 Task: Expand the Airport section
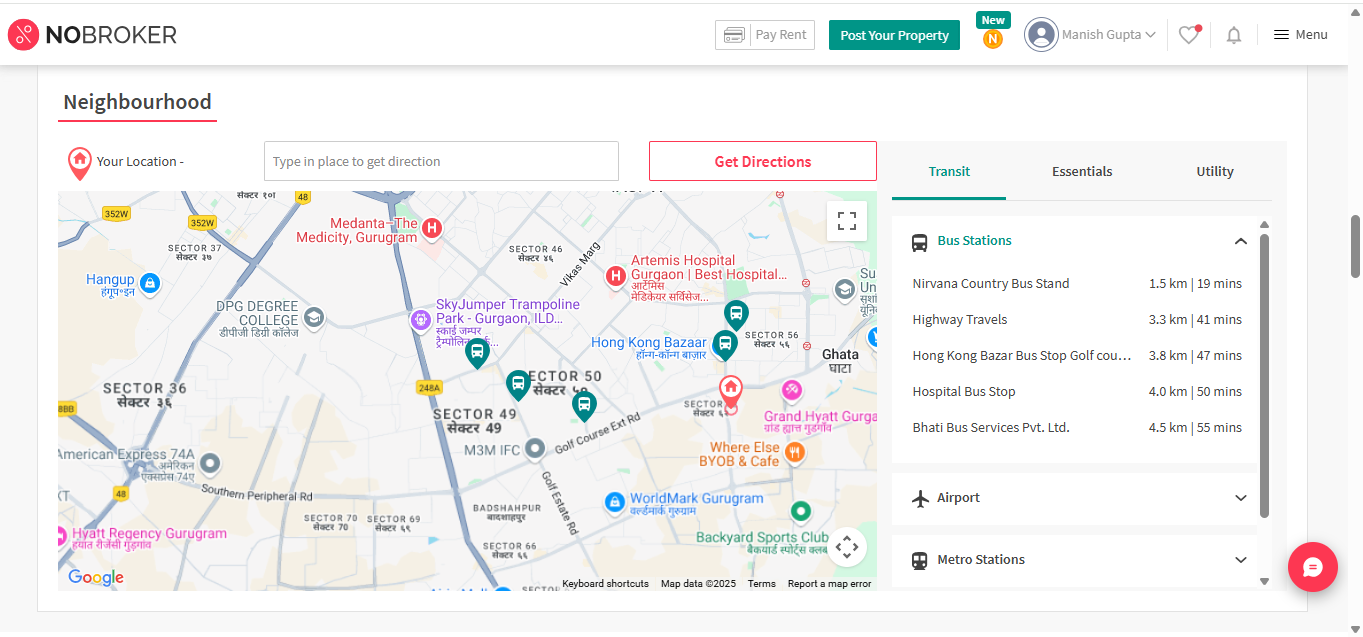pyautogui.click(x=1241, y=498)
